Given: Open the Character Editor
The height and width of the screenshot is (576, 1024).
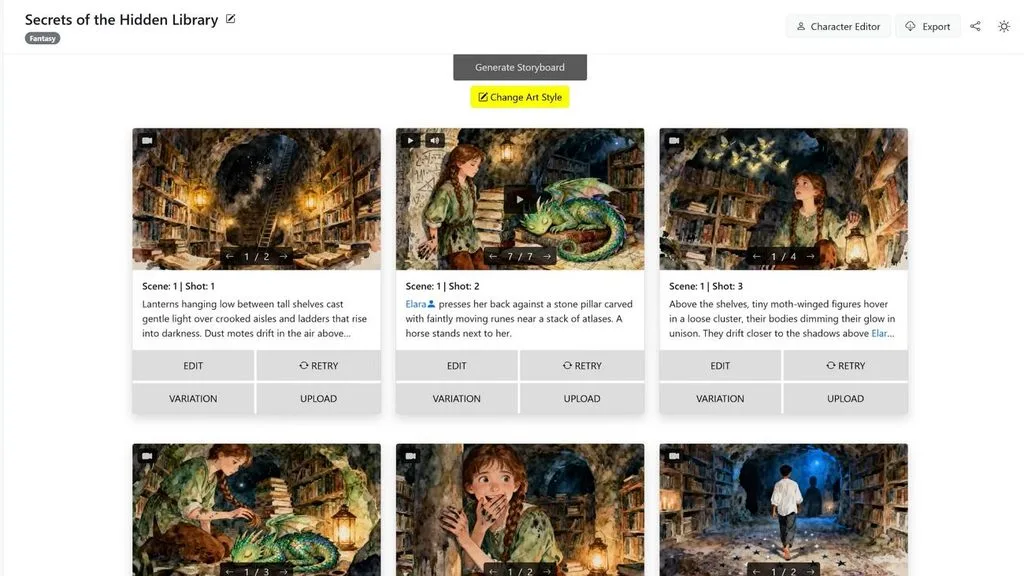Looking at the screenshot, I should pyautogui.click(x=838, y=27).
